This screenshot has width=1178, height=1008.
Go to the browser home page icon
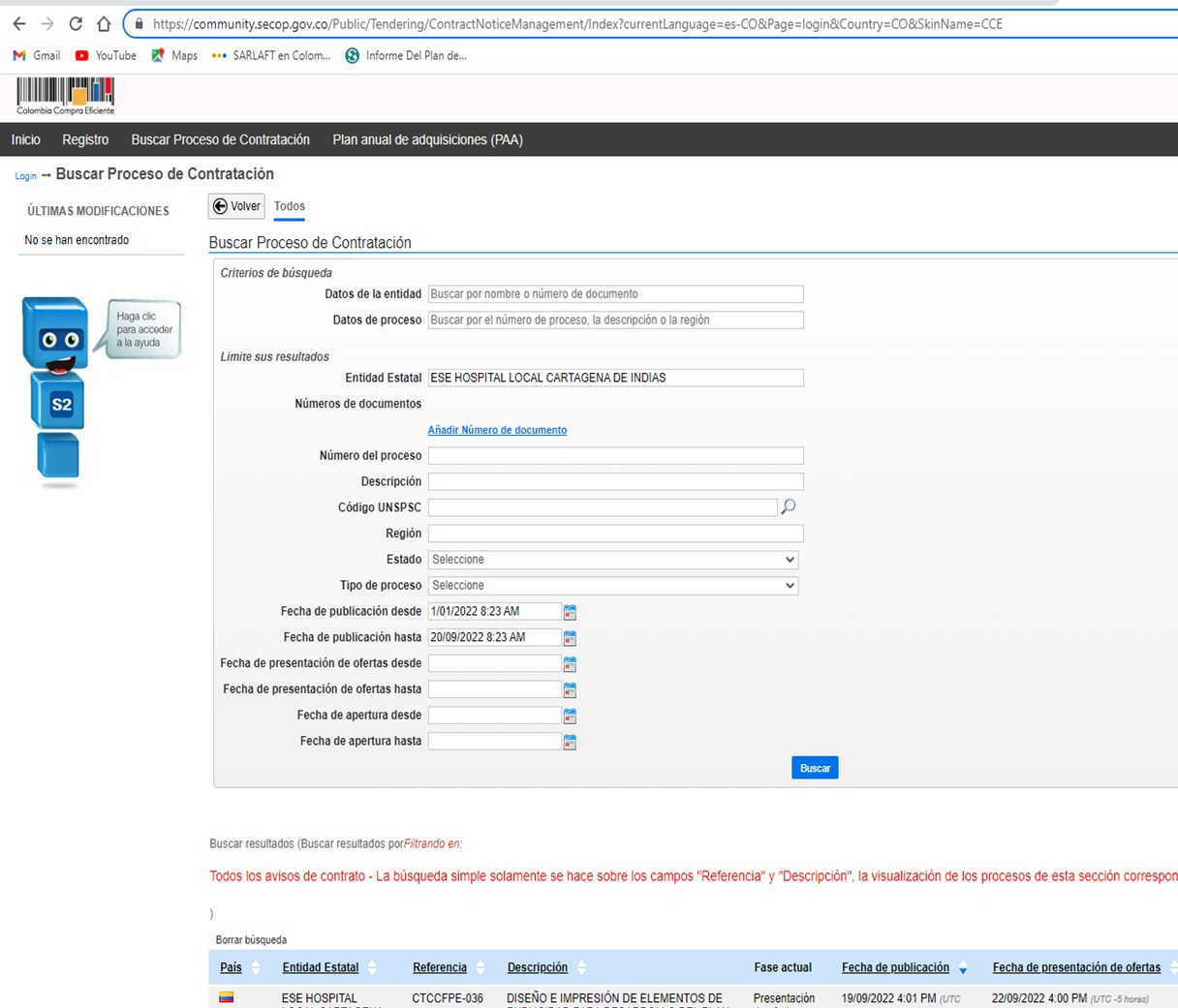point(104,23)
